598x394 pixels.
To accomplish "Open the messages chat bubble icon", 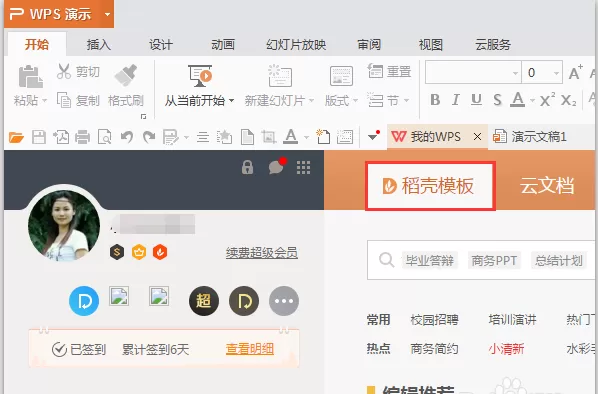I will (x=276, y=166).
